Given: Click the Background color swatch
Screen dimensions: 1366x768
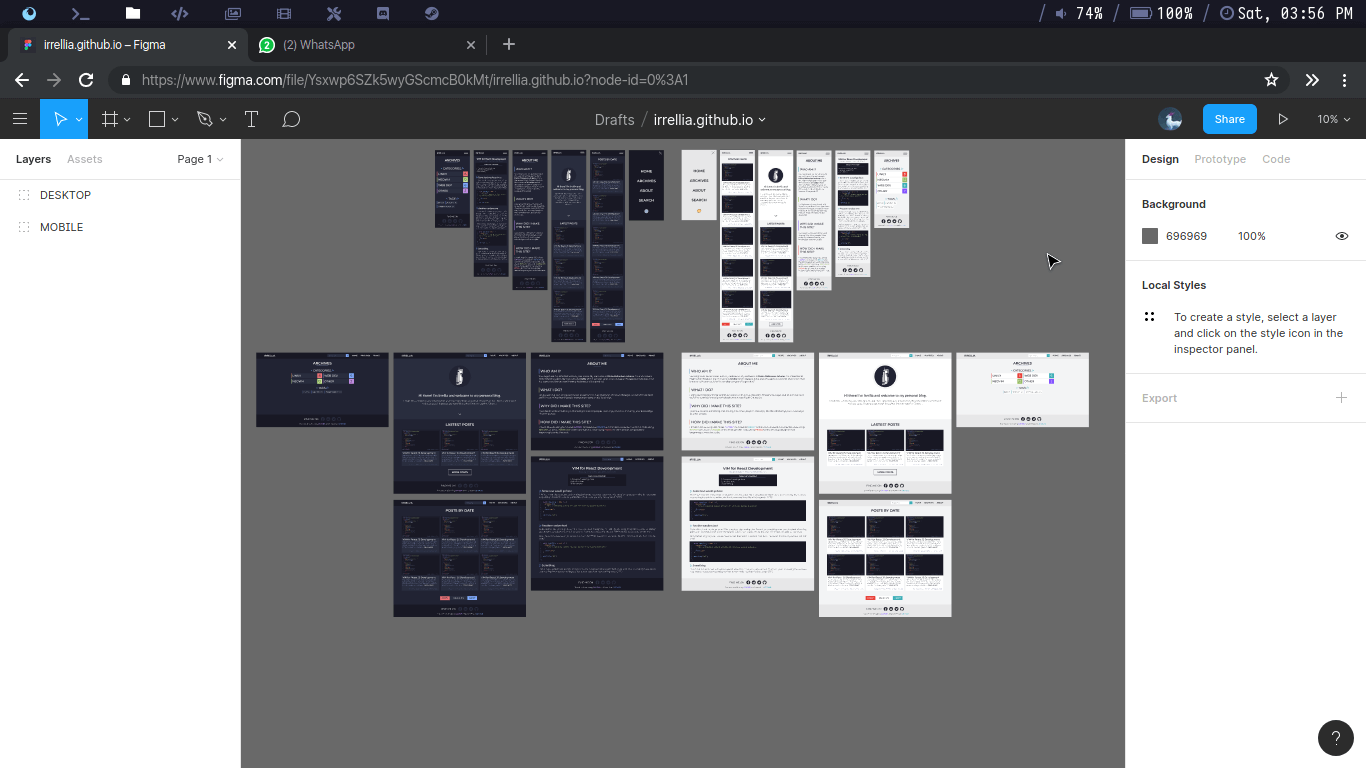Looking at the screenshot, I should coord(1149,236).
